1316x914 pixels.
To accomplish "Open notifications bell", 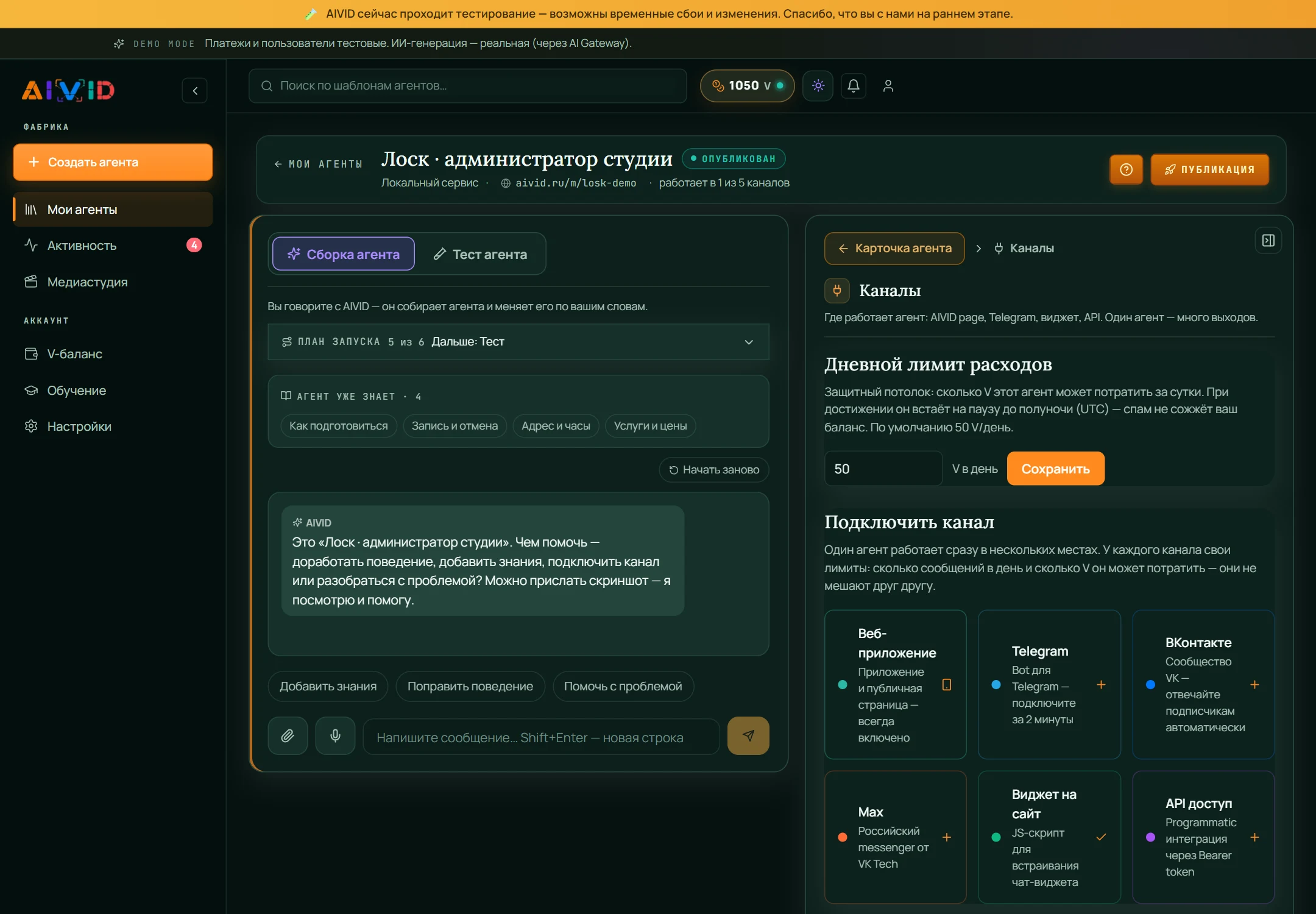I will [x=854, y=86].
